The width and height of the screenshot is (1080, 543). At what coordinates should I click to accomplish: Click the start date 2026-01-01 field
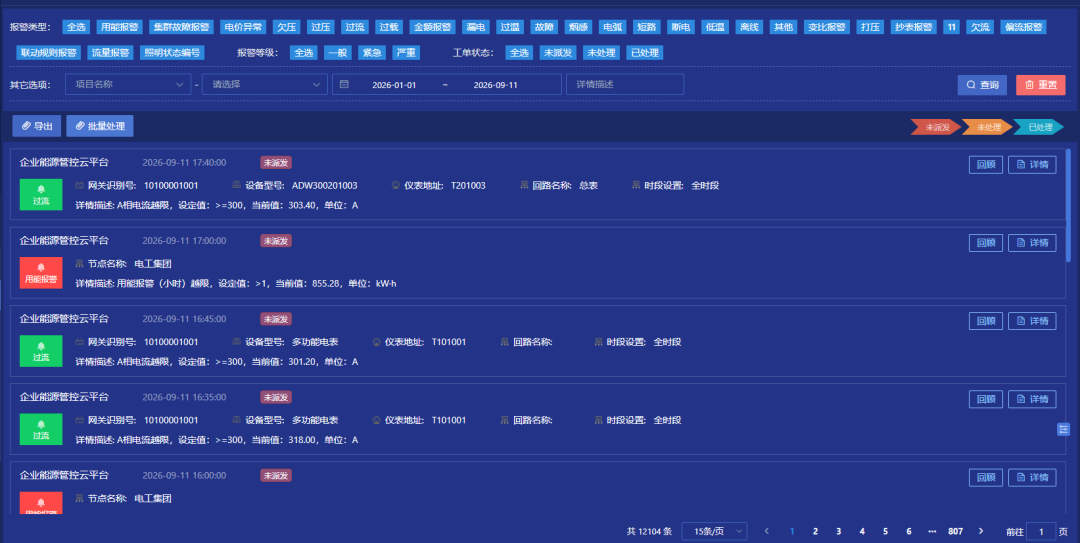[394, 85]
